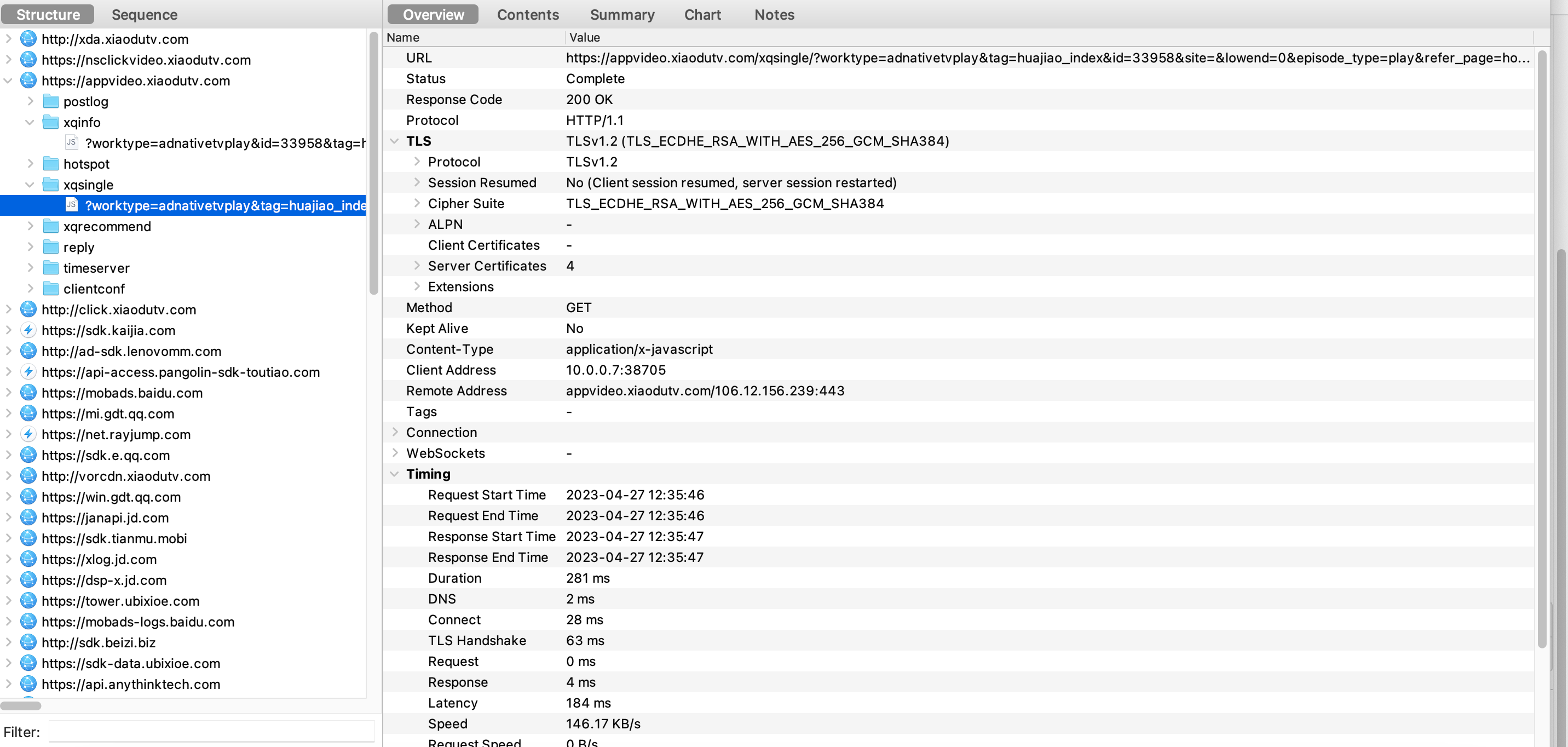
Task: Click the Content-Type value application/x-javascript
Action: coord(639,349)
